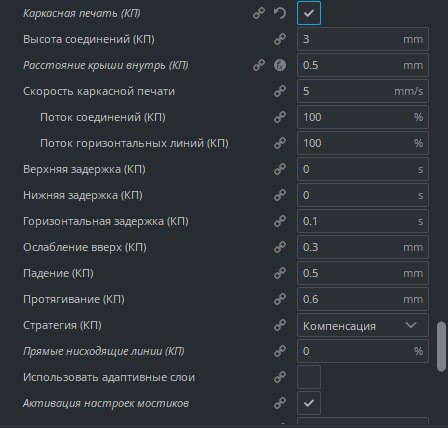Enable Использовать адаптивные слои checkbox
The image size is (448, 428).
[x=309, y=377]
